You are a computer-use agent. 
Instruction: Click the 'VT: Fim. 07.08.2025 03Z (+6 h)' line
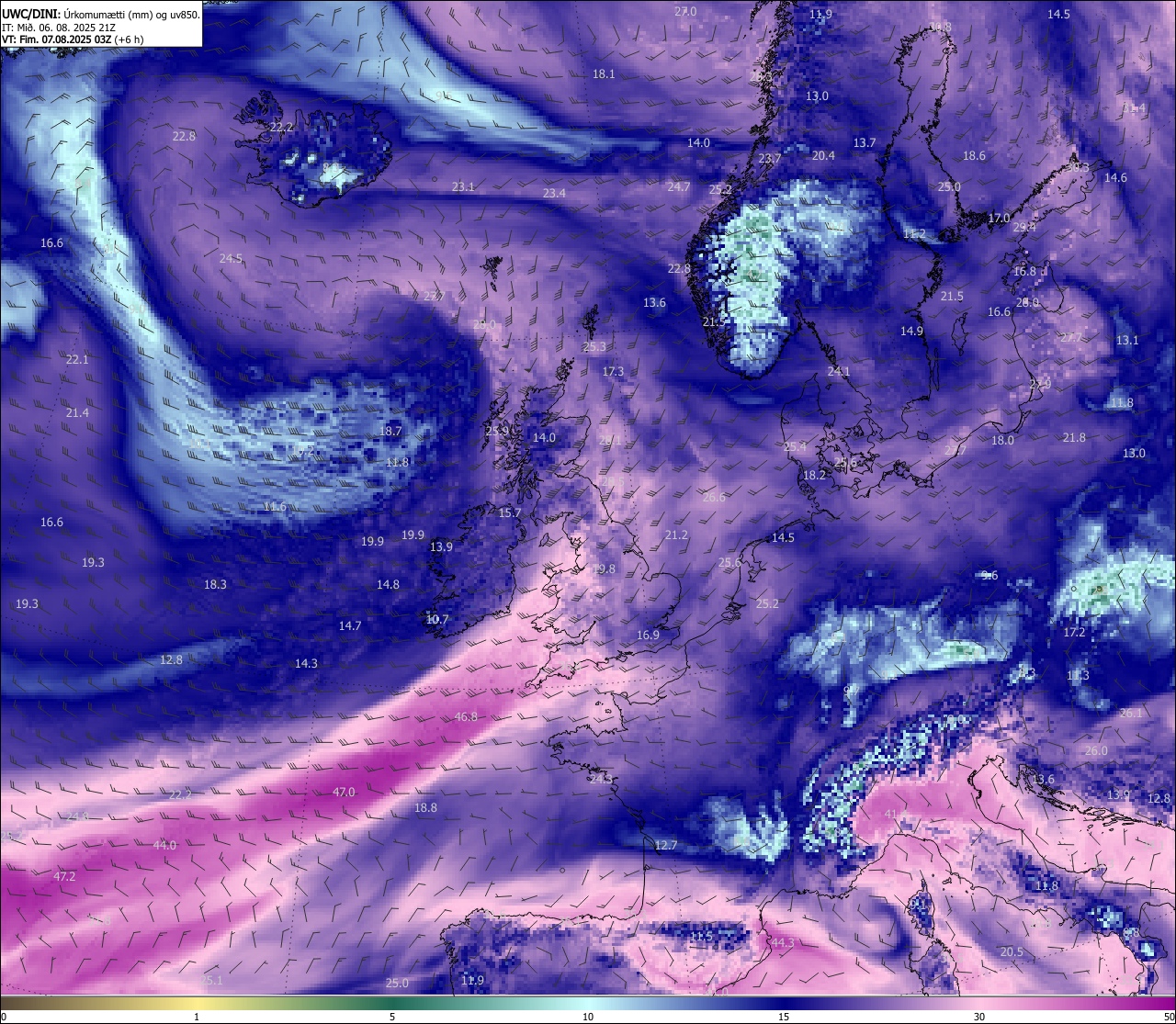[x=73, y=39]
